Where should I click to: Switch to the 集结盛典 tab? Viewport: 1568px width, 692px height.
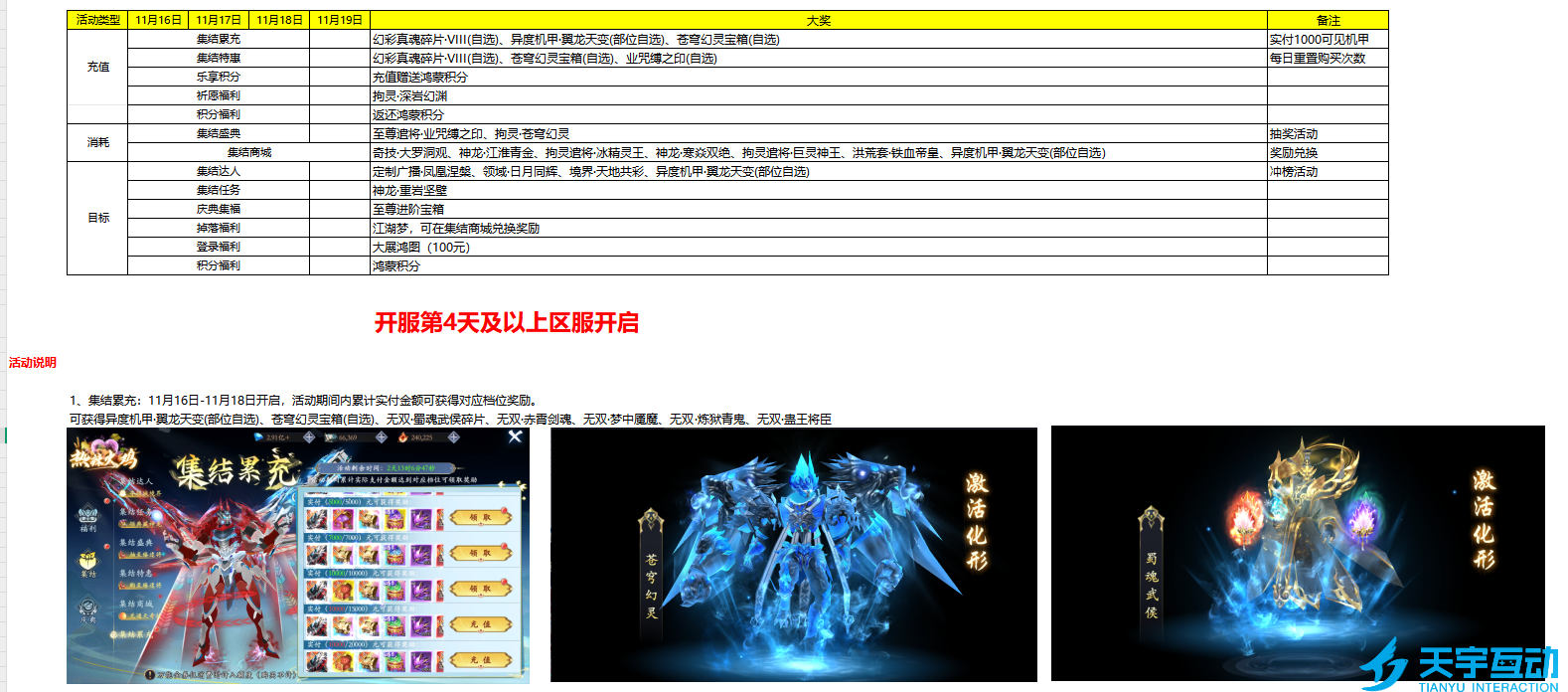(x=136, y=543)
